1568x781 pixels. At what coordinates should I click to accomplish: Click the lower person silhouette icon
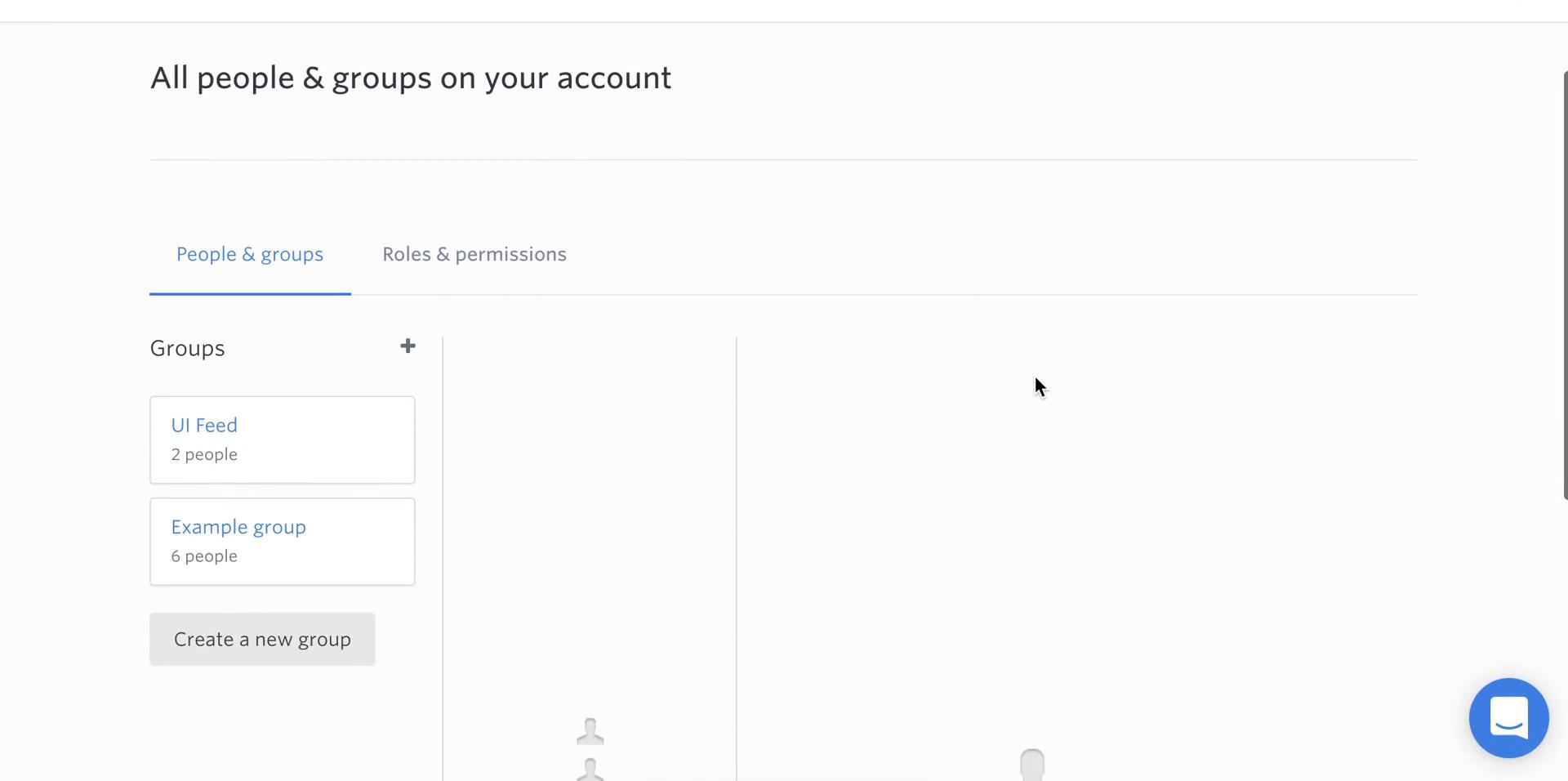pyautogui.click(x=590, y=770)
